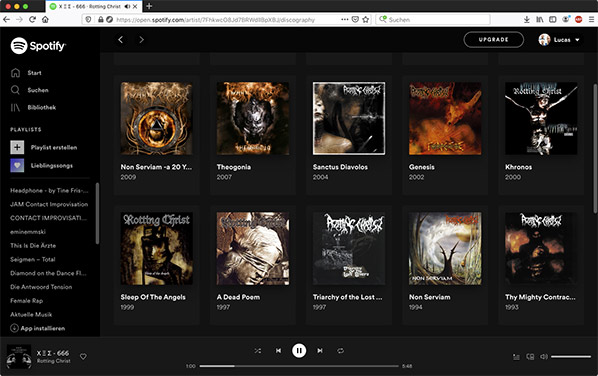Click the Spotify logo in the sidebar
The height and width of the screenshot is (376, 598).
[x=38, y=46]
